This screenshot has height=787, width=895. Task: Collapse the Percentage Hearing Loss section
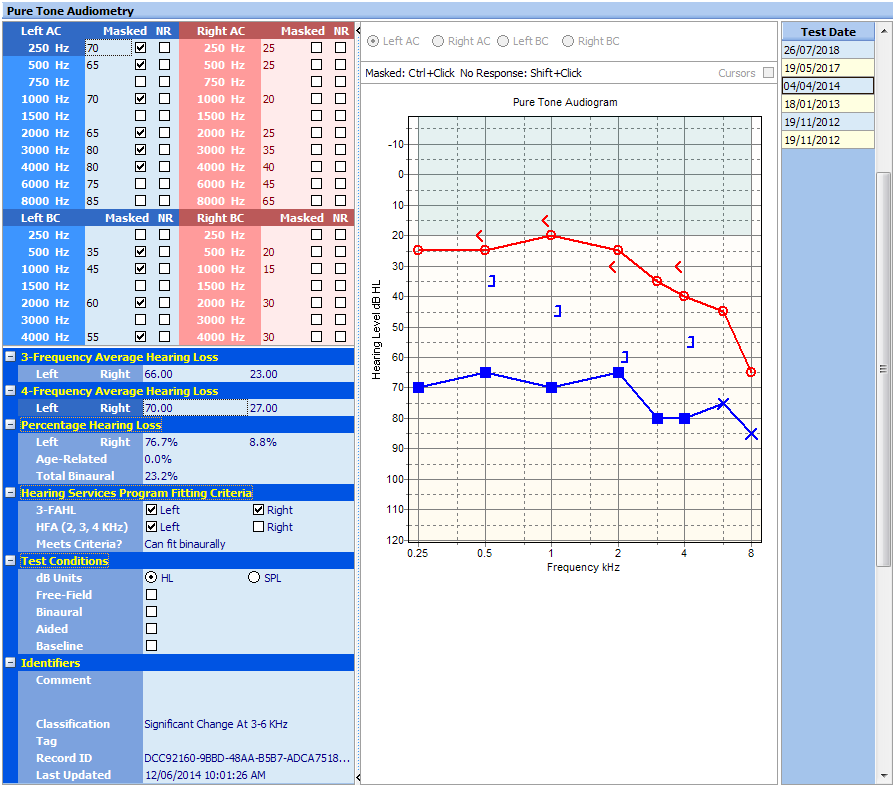[x=10, y=425]
